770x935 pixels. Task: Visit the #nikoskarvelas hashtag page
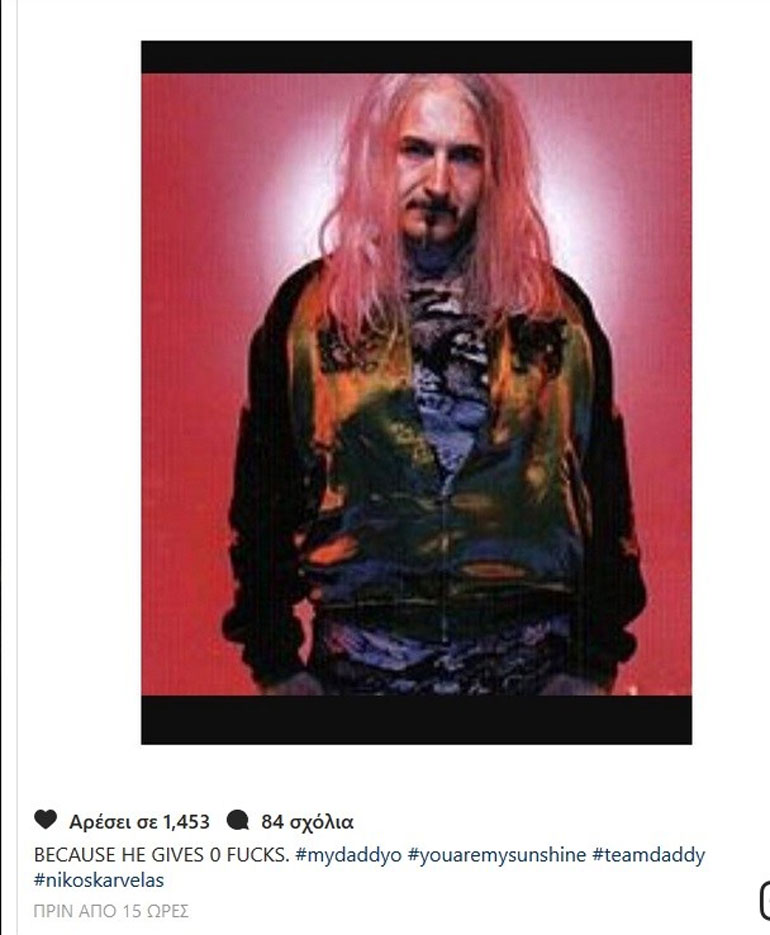pyautogui.click(x=99, y=880)
